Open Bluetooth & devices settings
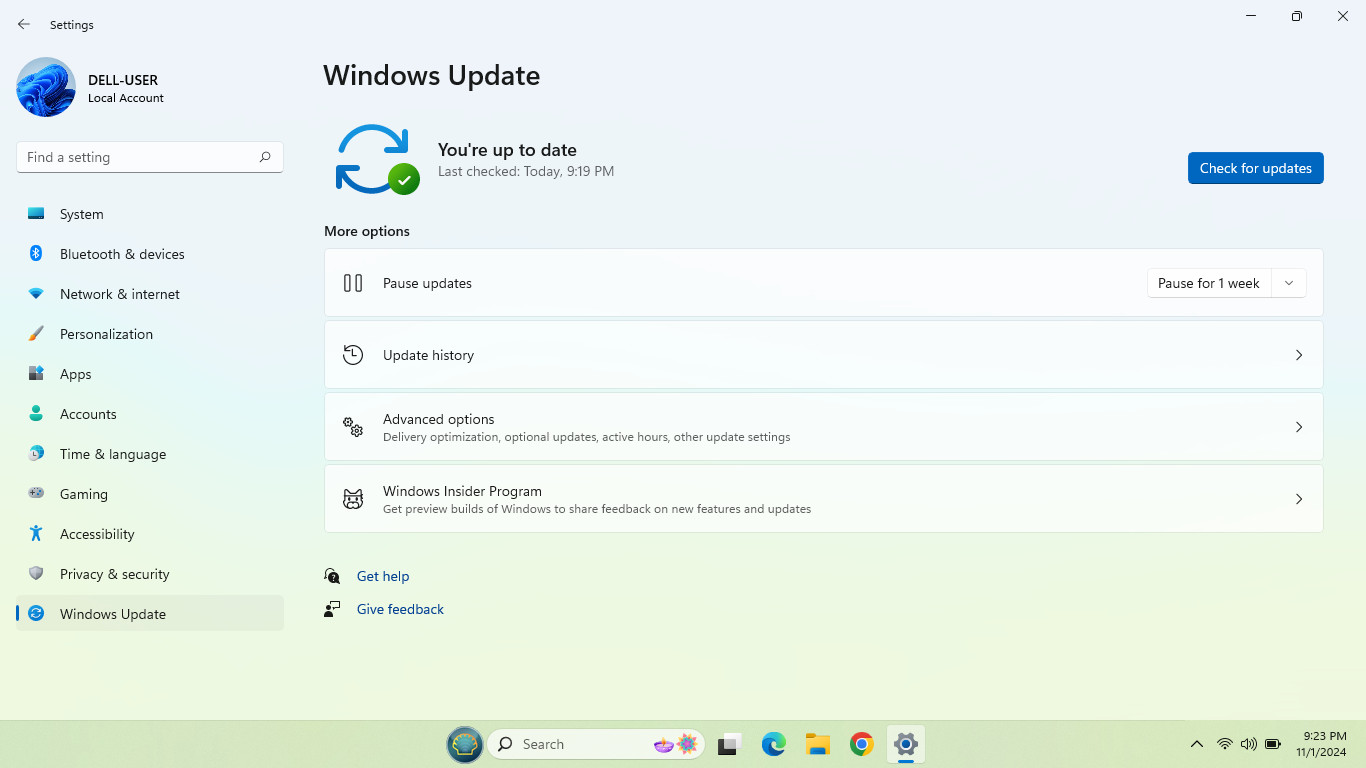 pos(150,254)
